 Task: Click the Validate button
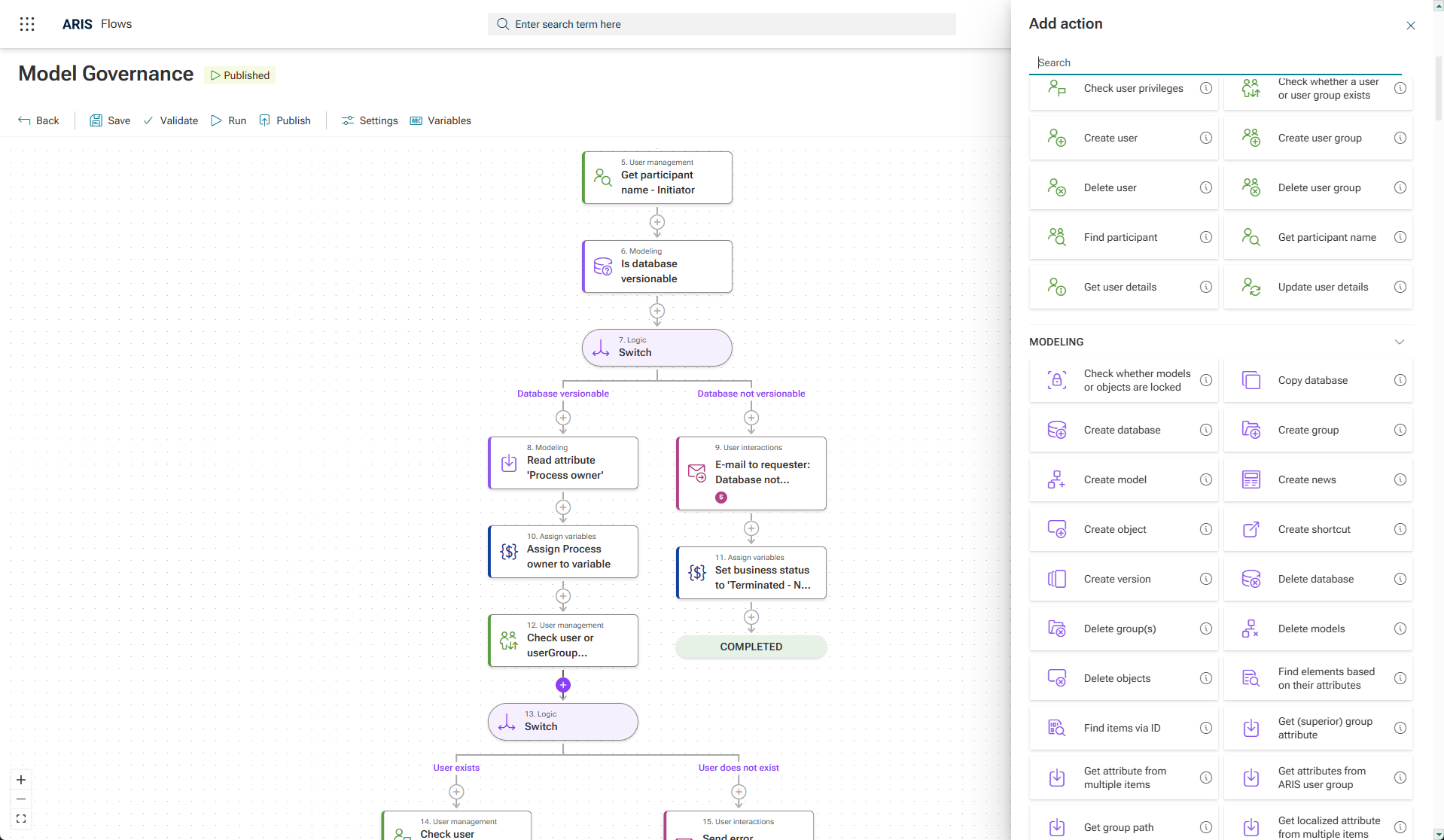171,120
